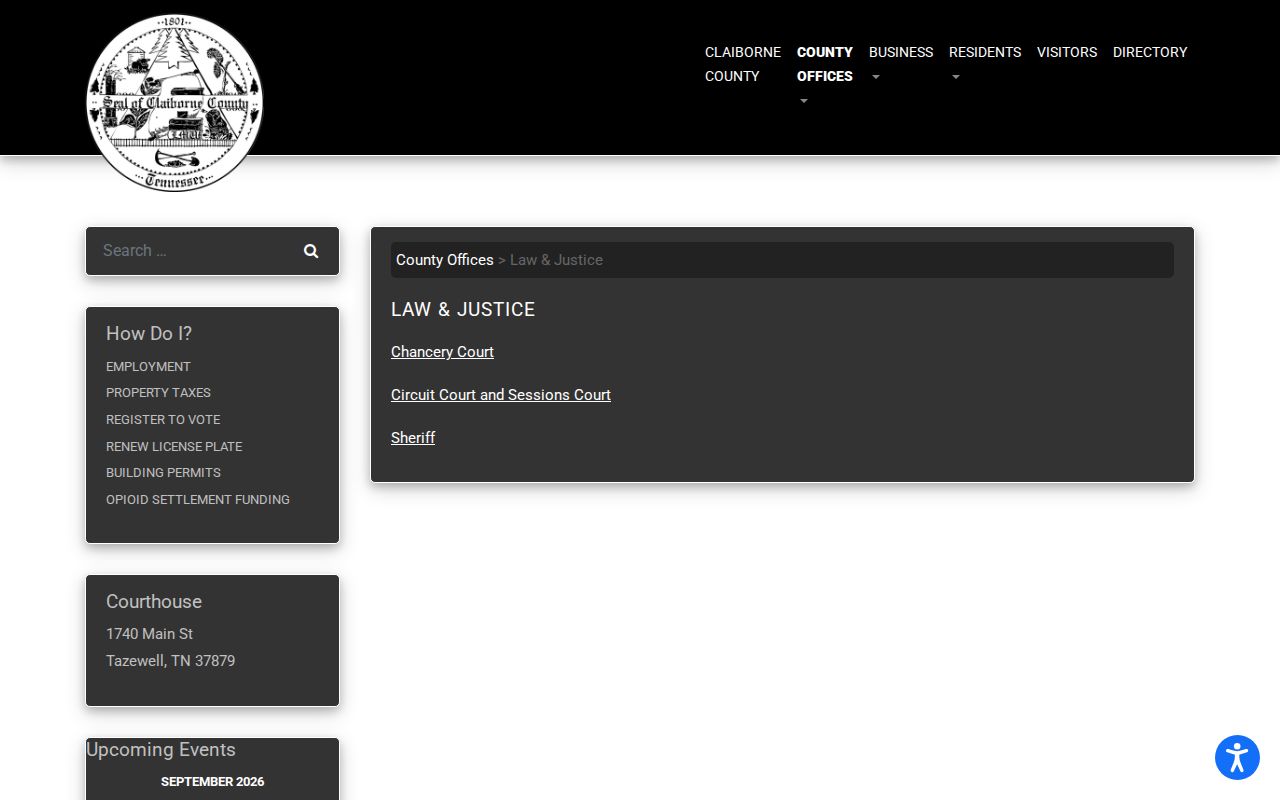Image resolution: width=1280 pixels, height=800 pixels.
Task: Click the September 2026 calendar header
Action: (x=212, y=782)
